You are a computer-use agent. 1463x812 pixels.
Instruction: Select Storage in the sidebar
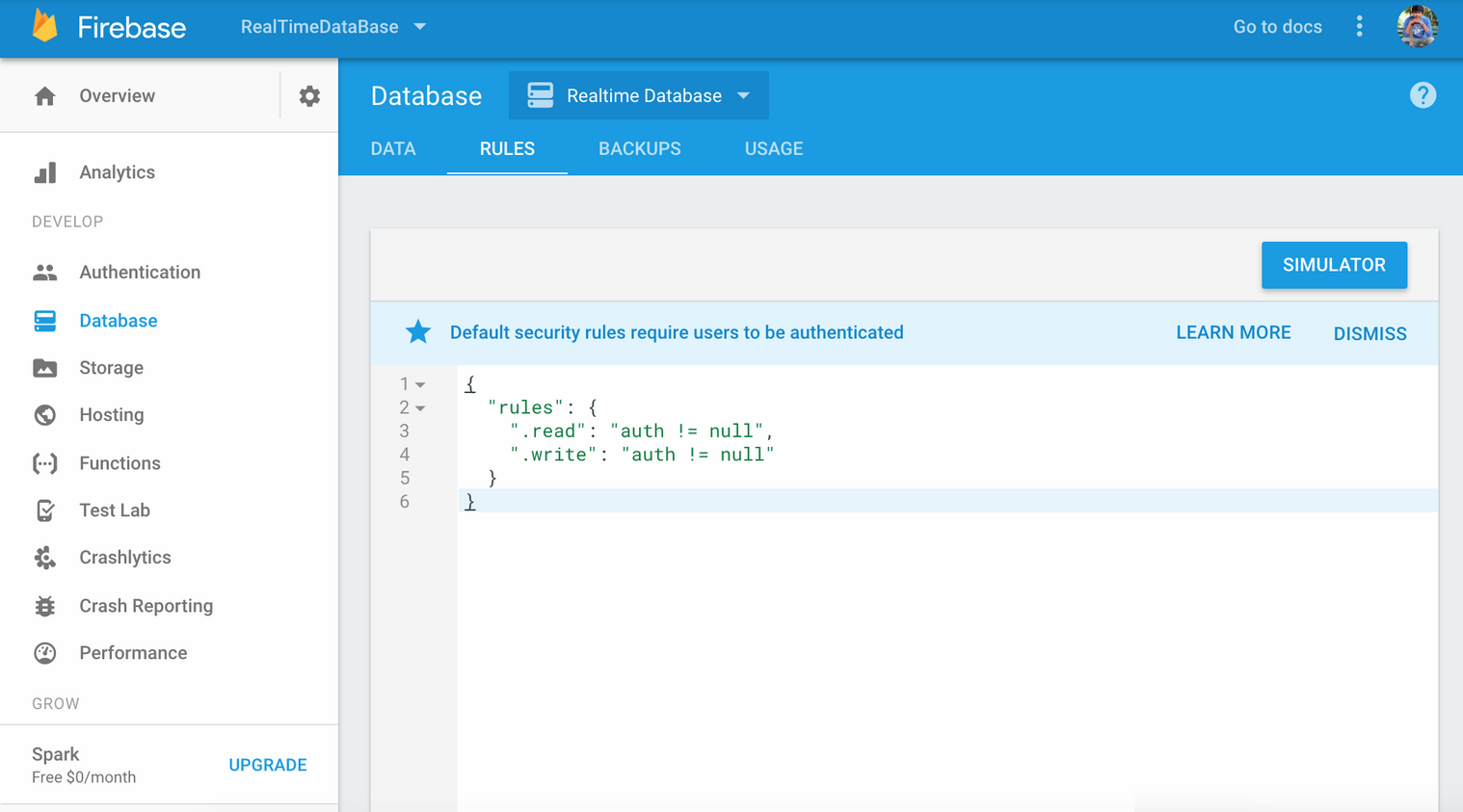111,367
